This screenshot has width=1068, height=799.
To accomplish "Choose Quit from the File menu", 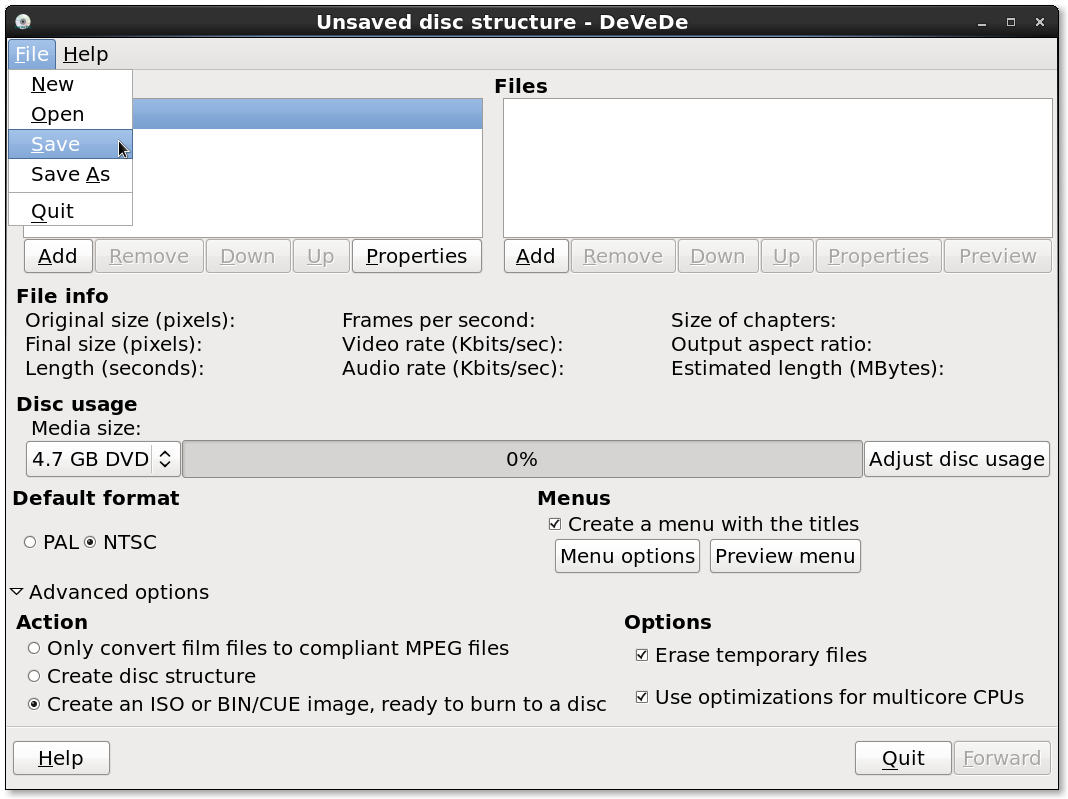I will pyautogui.click(x=70, y=211).
